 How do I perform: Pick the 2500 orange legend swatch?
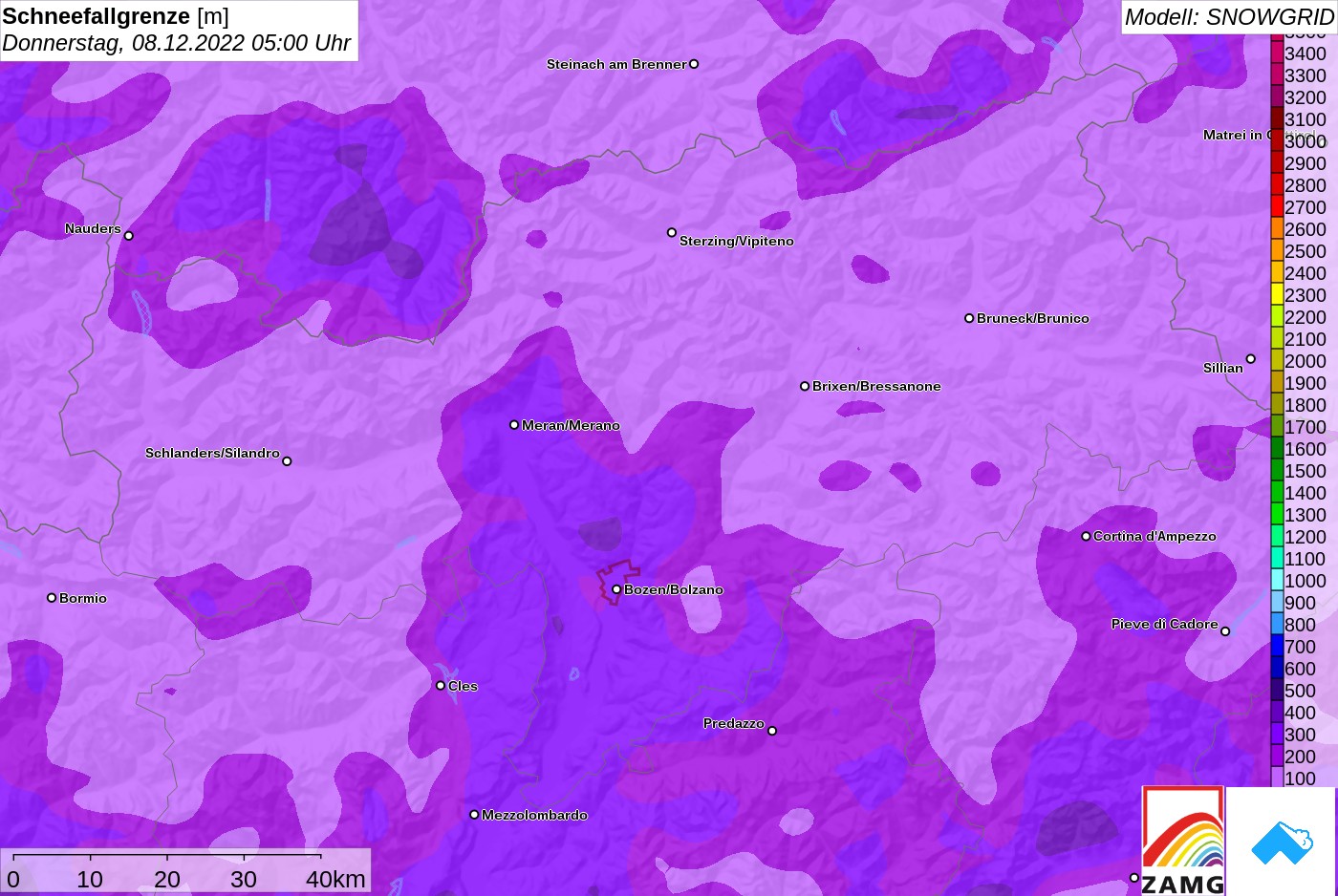(x=1277, y=251)
